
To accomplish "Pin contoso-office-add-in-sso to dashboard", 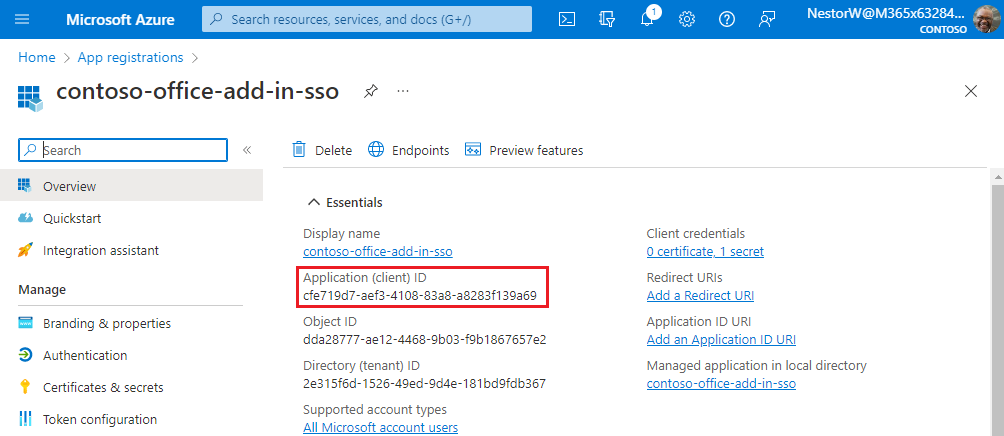I will 370,91.
